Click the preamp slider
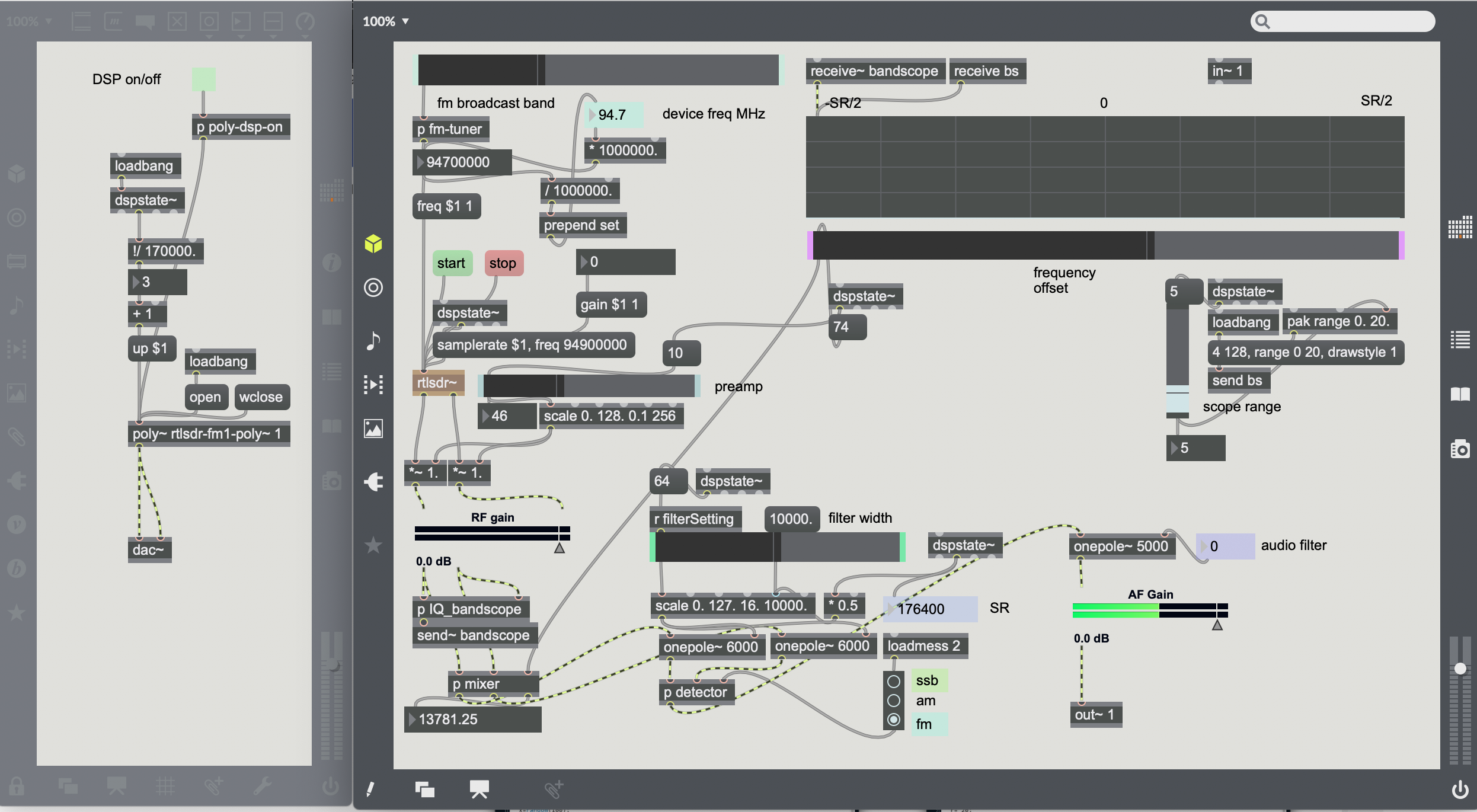This screenshot has height=812, width=1477. click(589, 386)
